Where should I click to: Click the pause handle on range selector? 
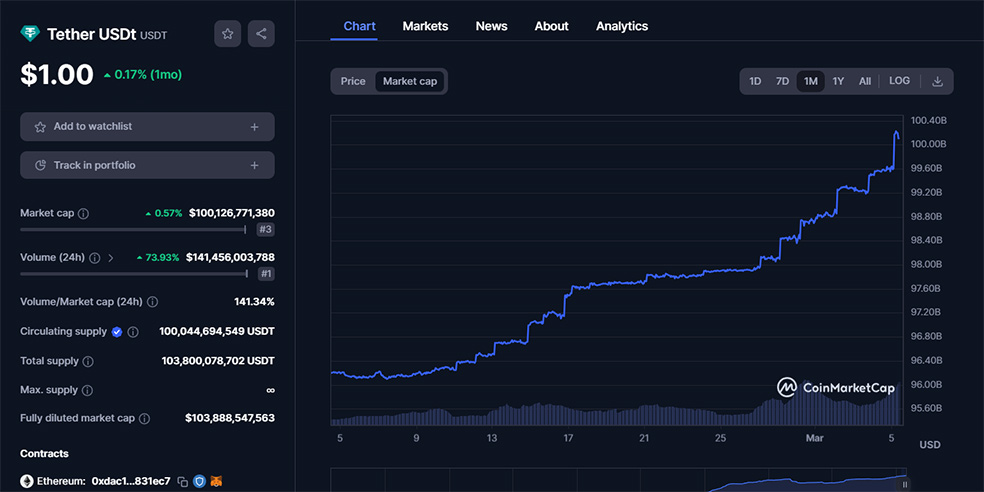tap(905, 484)
